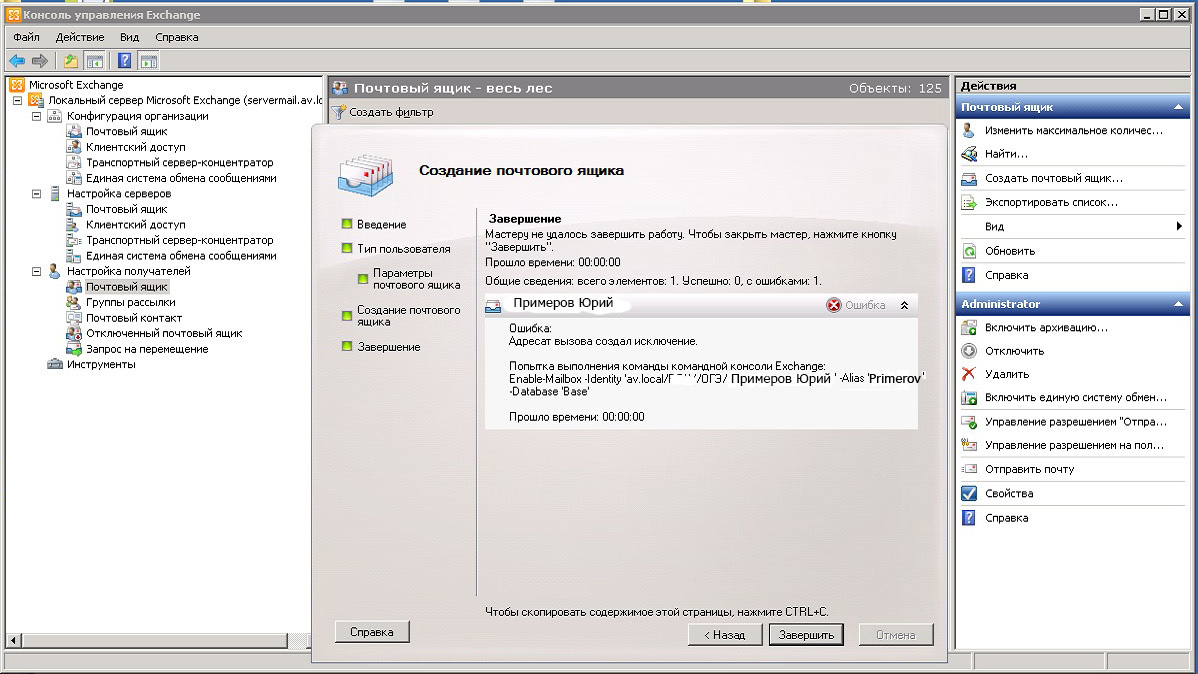Collapse the Почтовый ящик actions section

pos(1178,107)
